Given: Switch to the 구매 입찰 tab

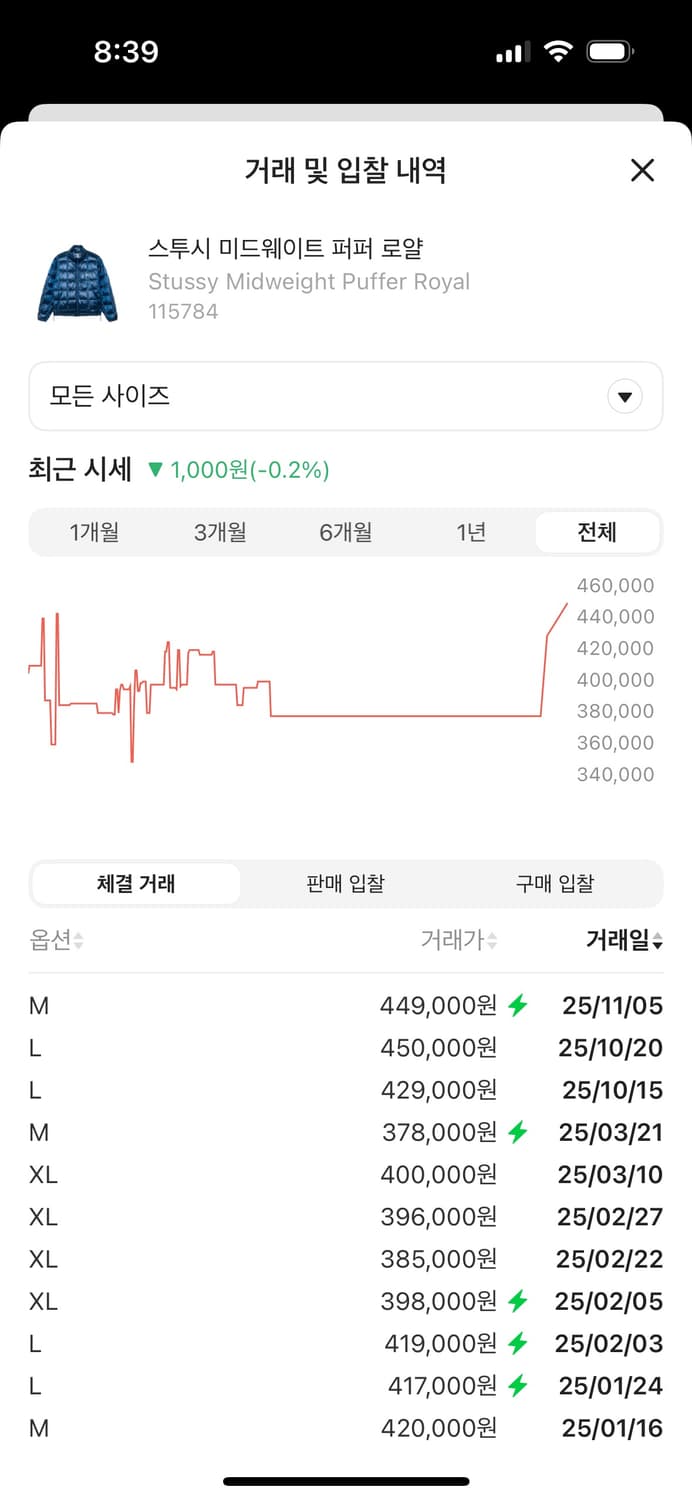Looking at the screenshot, I should [556, 883].
